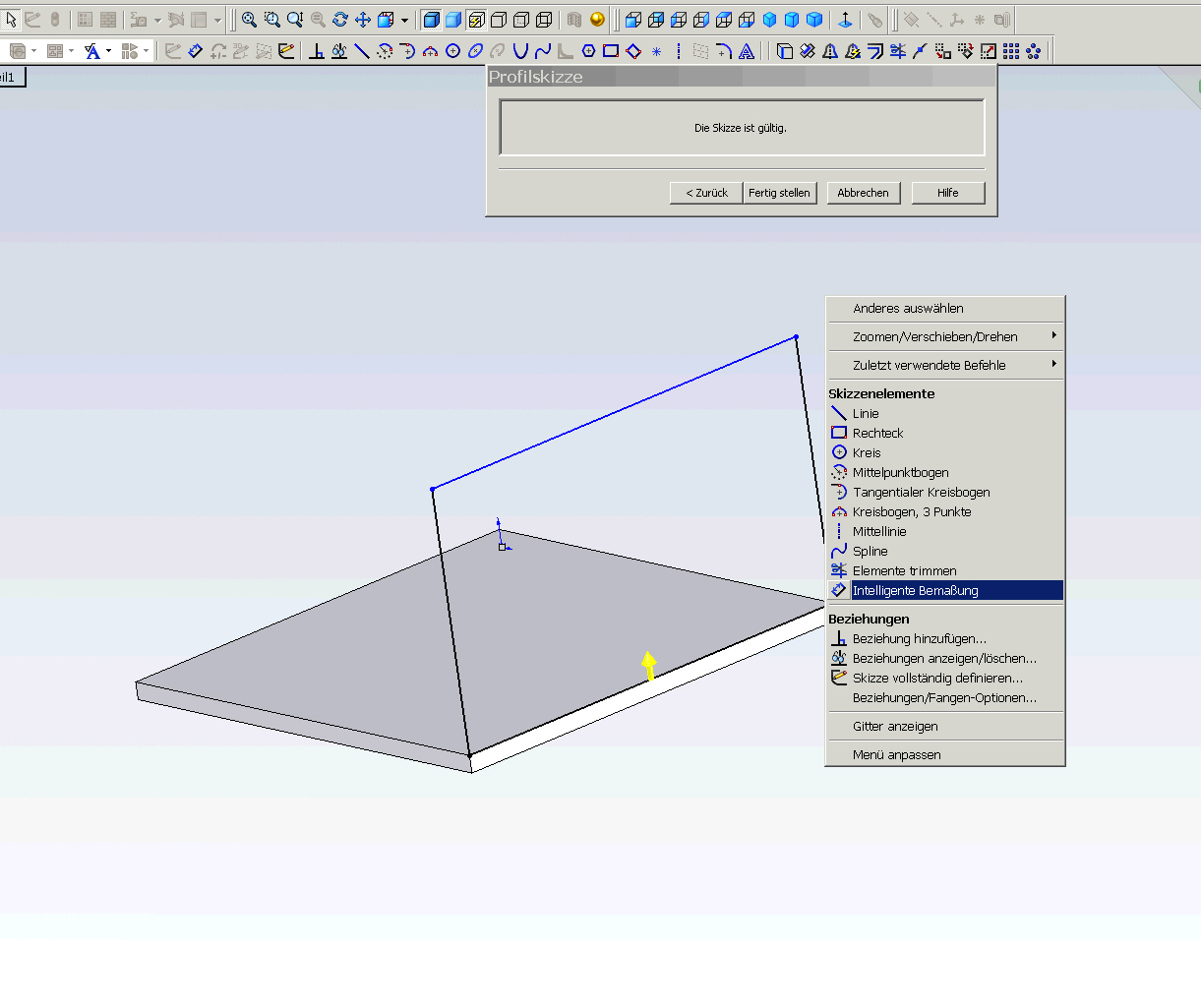The height and width of the screenshot is (1008, 1201).
Task: Click the Convert Entities icon
Action: click(785, 50)
